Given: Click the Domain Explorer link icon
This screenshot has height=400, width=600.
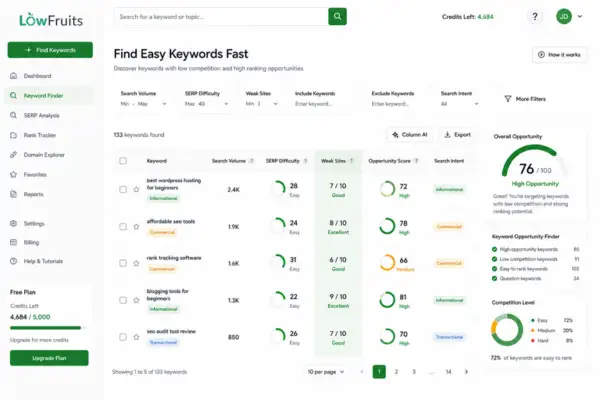Looking at the screenshot, I should click(13, 155).
